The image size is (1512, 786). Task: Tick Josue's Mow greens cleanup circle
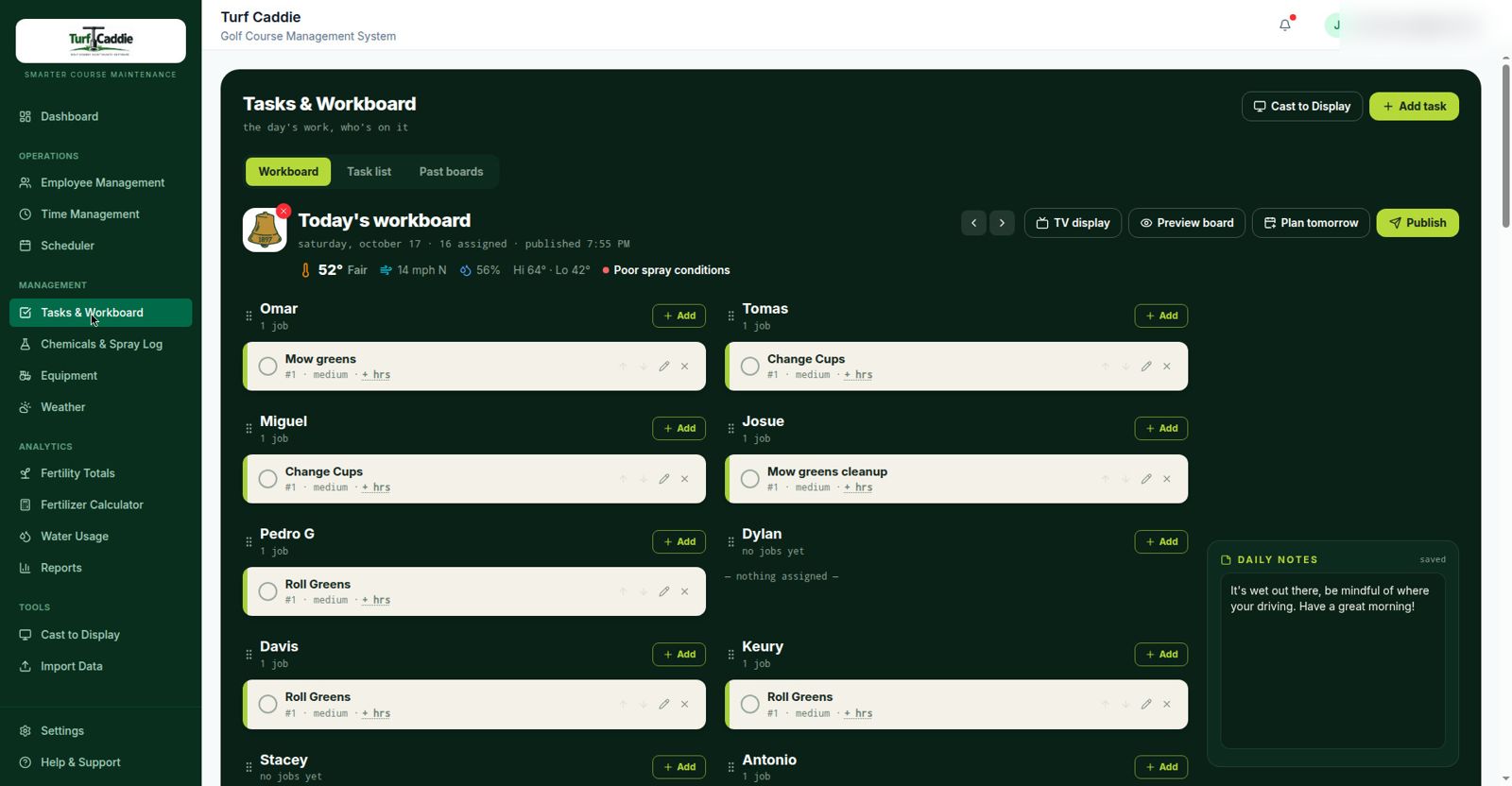[750, 479]
